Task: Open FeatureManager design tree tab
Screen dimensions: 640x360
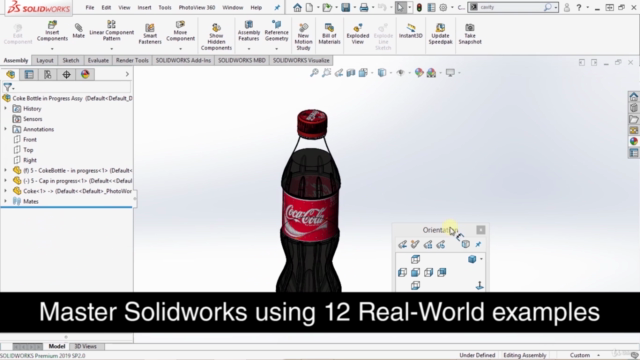Action: point(11,74)
